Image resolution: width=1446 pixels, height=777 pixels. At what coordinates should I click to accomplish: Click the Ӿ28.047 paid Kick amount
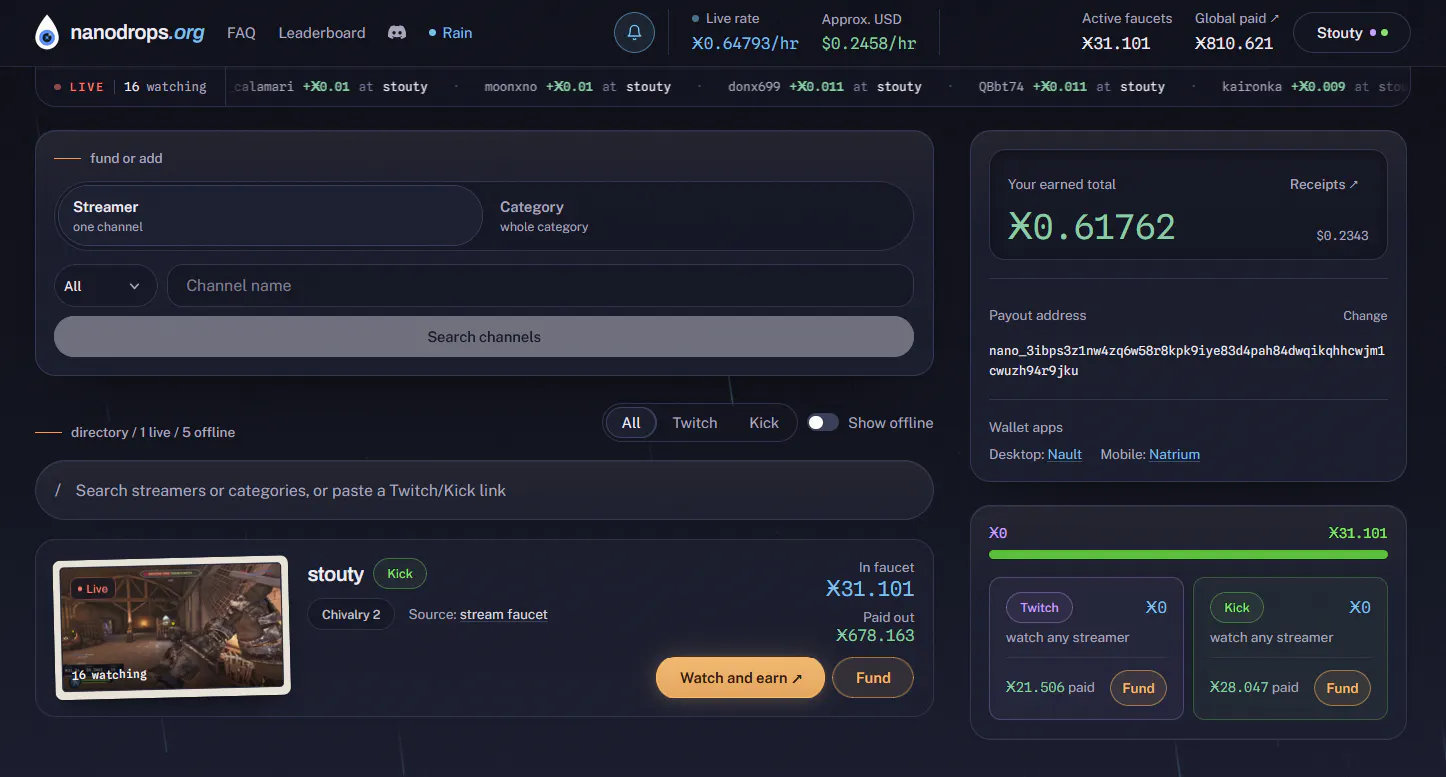click(1254, 687)
